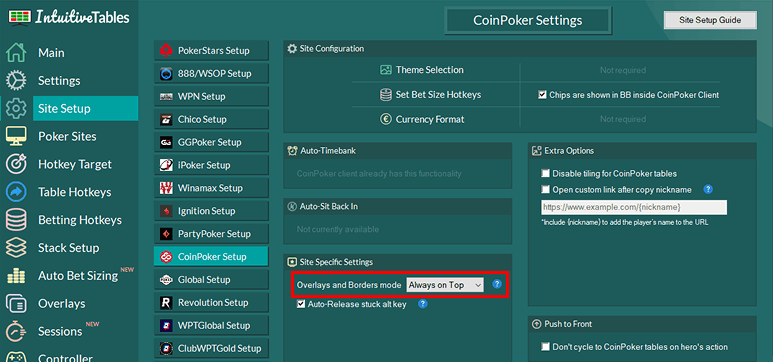This screenshot has width=775, height=362.
Task: Choose Winamax Setup
Action: [211, 188]
